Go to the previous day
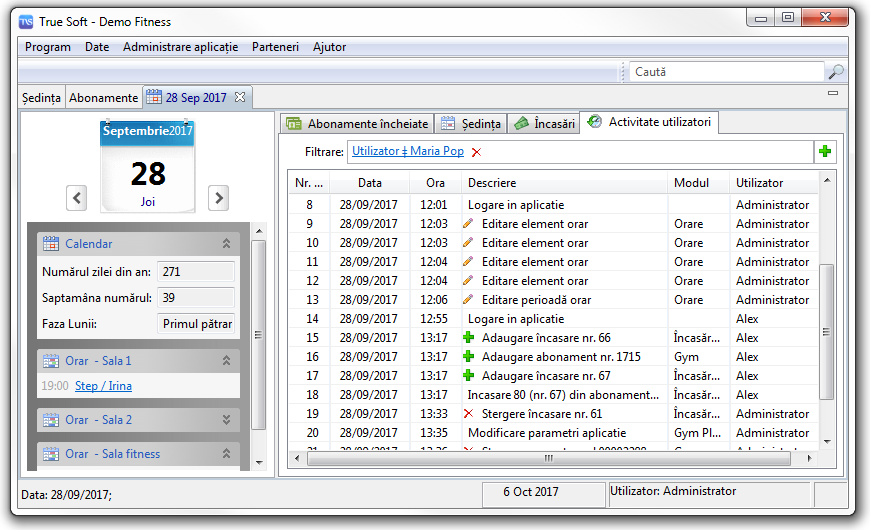 [77, 197]
